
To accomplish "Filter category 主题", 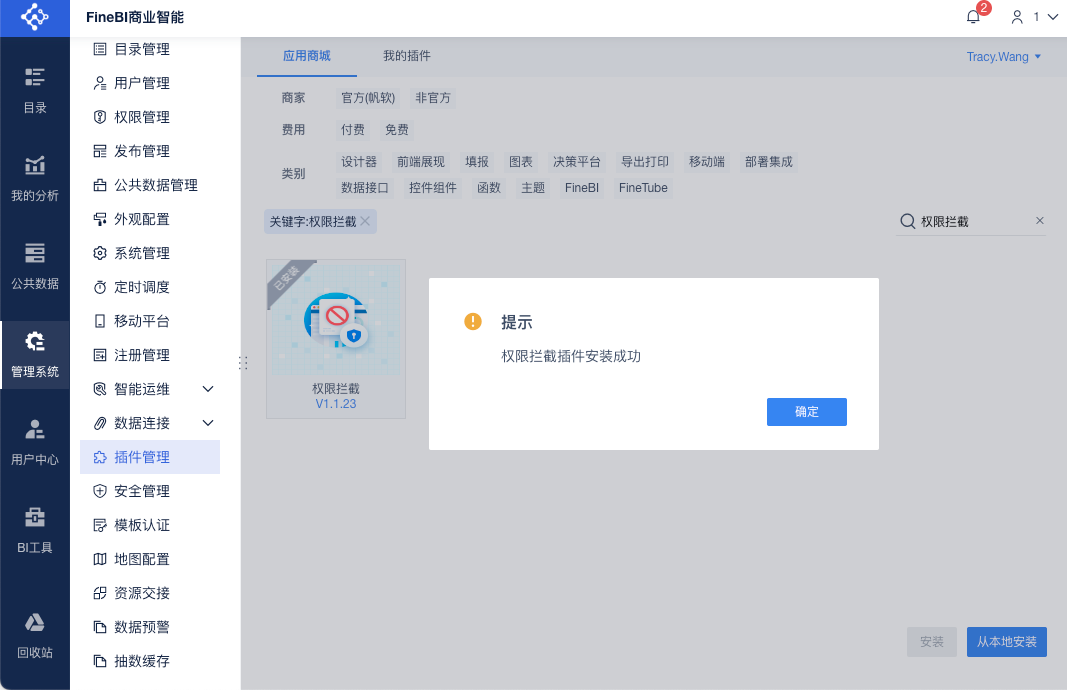I will (x=533, y=188).
